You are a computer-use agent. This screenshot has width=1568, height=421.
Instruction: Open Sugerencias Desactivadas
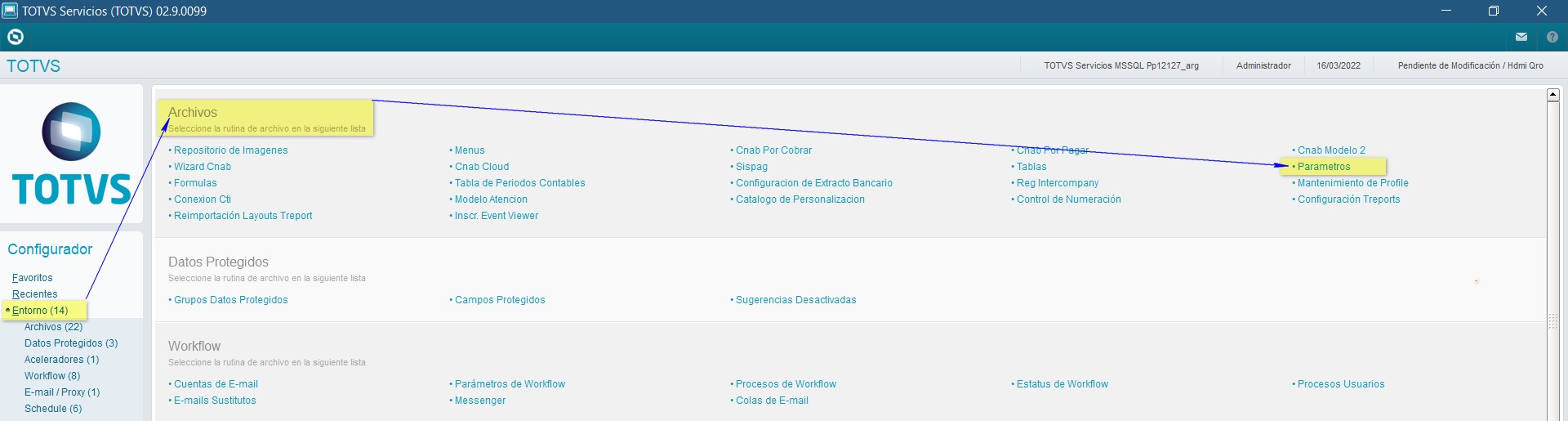(x=795, y=300)
